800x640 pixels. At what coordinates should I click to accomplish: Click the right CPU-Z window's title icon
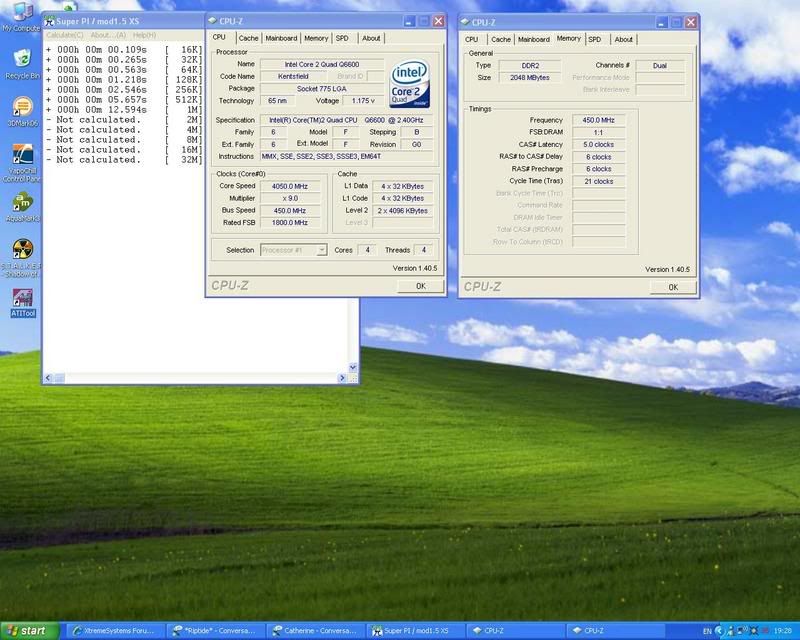click(x=465, y=22)
